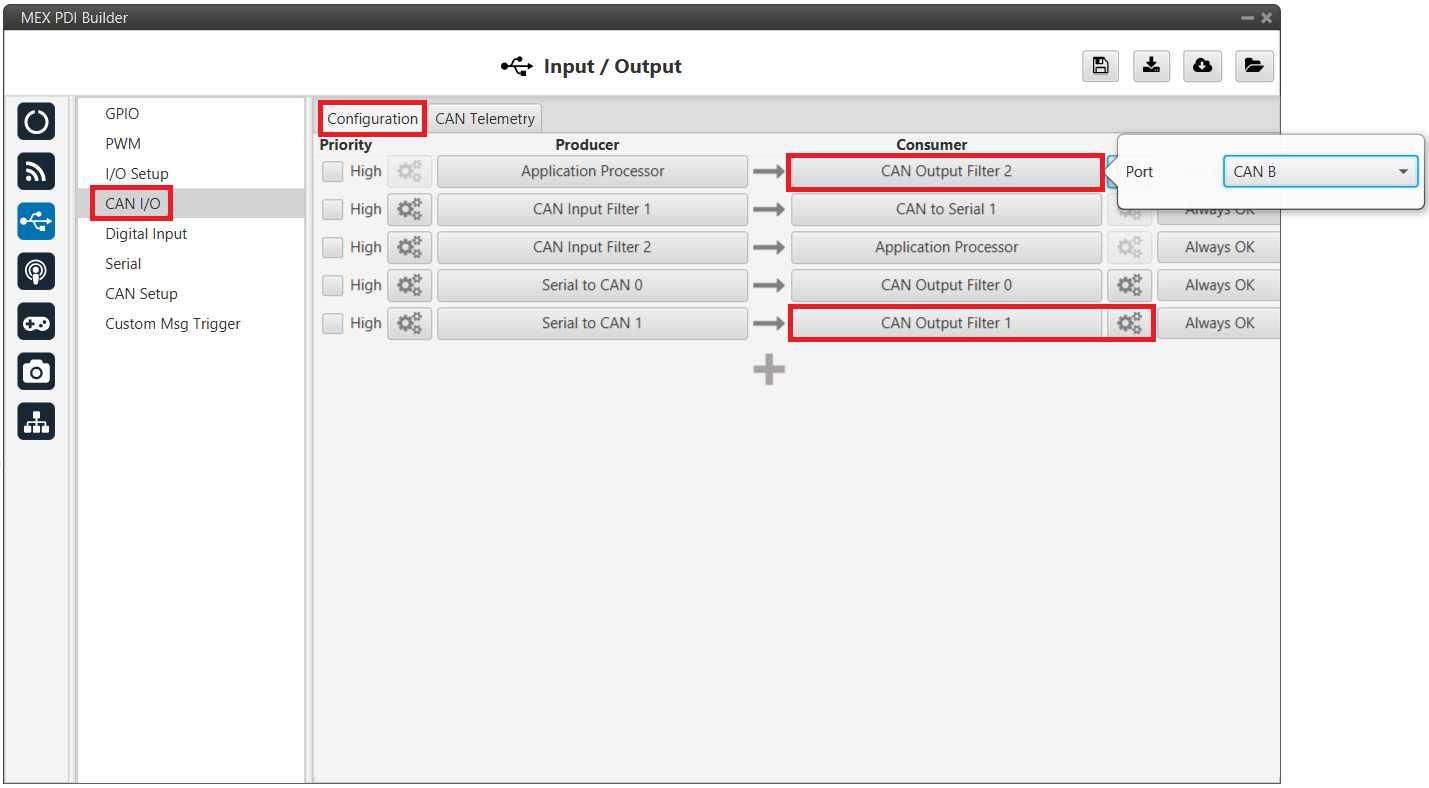
Task: Open Custom Msg Trigger in the side list
Action: click(173, 324)
